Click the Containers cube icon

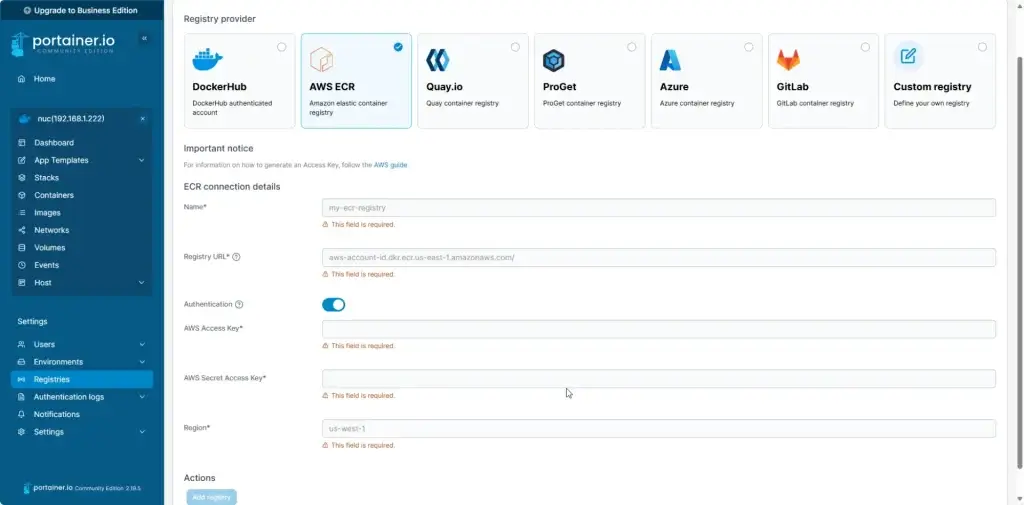pos(22,195)
